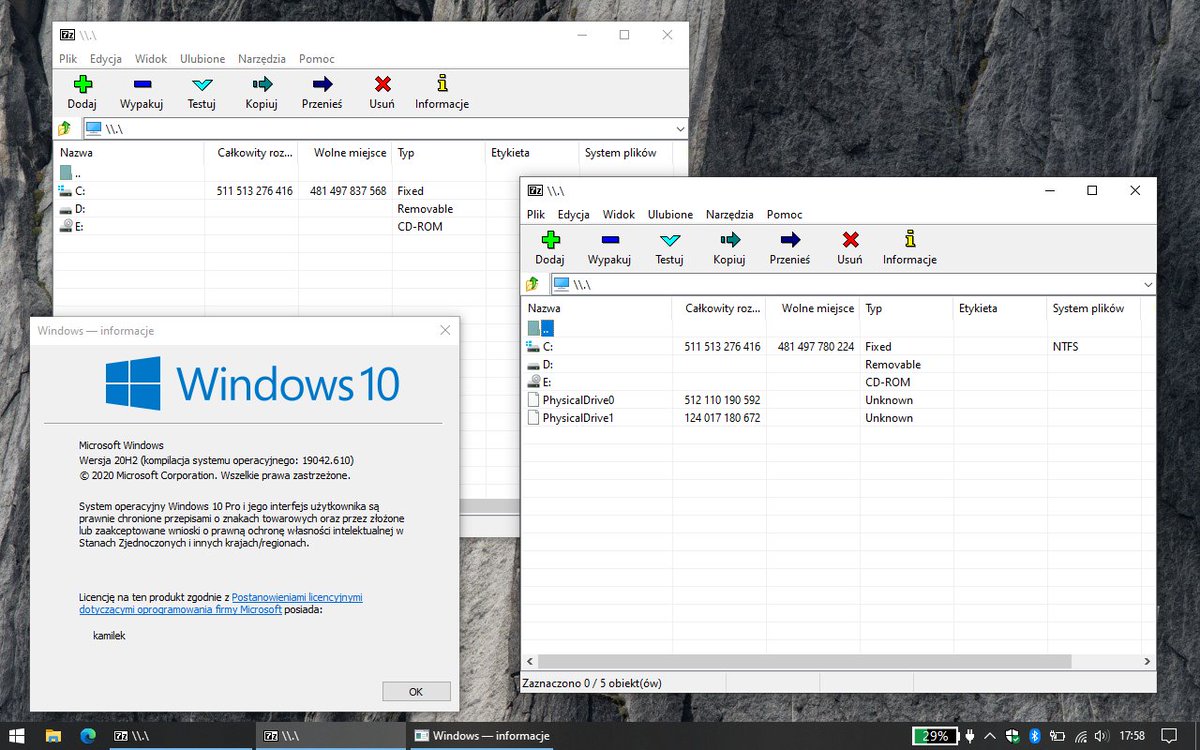This screenshot has width=1200, height=750.
Task: Open the notification Action Center icon
Action: 1170,735
